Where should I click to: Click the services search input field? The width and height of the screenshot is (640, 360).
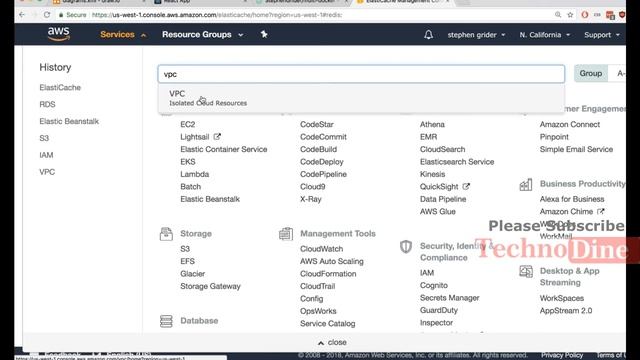(361, 74)
